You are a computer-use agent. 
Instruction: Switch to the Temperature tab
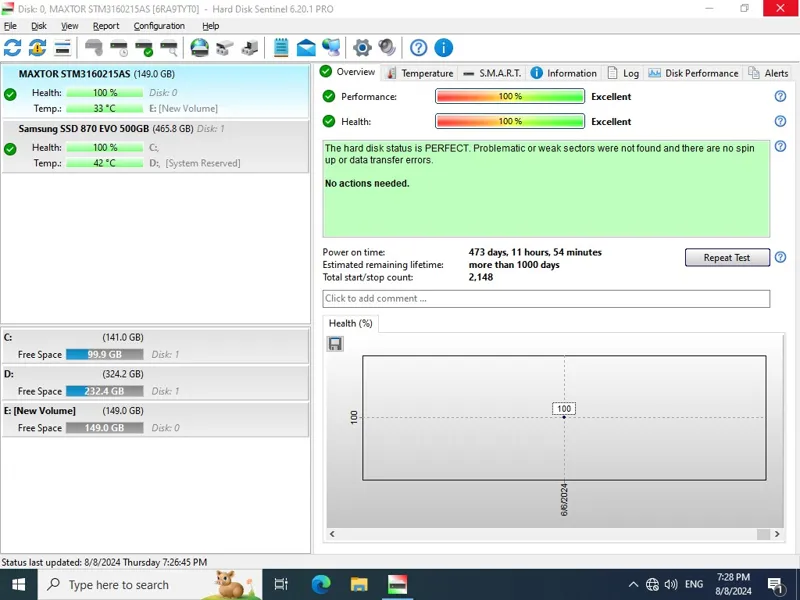coord(420,73)
